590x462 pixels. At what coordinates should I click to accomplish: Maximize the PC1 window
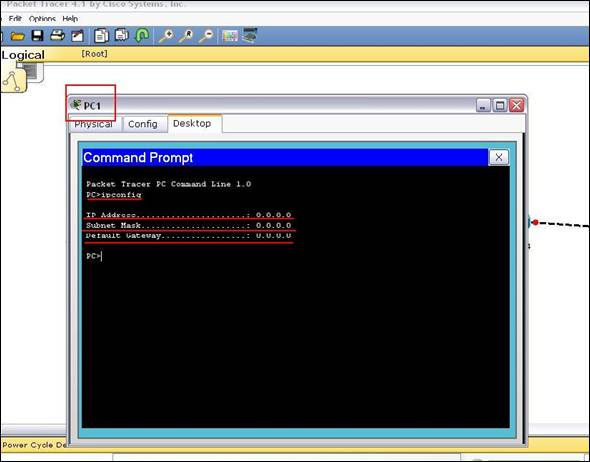point(500,105)
